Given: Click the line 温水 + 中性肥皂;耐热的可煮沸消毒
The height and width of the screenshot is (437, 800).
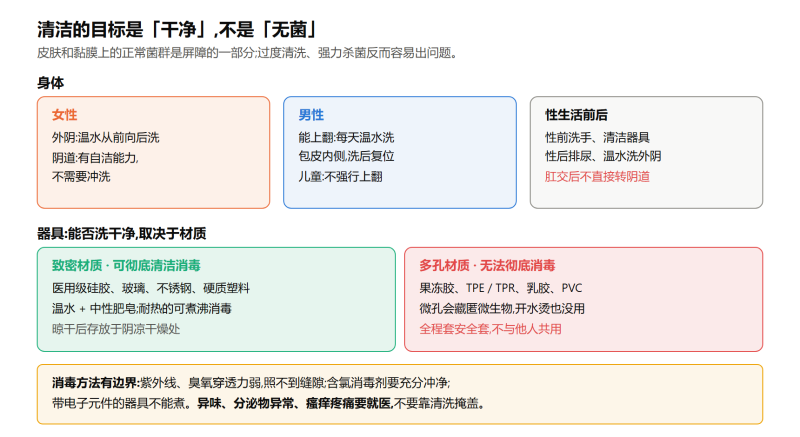Looking at the screenshot, I should pyautogui.click(x=141, y=309).
